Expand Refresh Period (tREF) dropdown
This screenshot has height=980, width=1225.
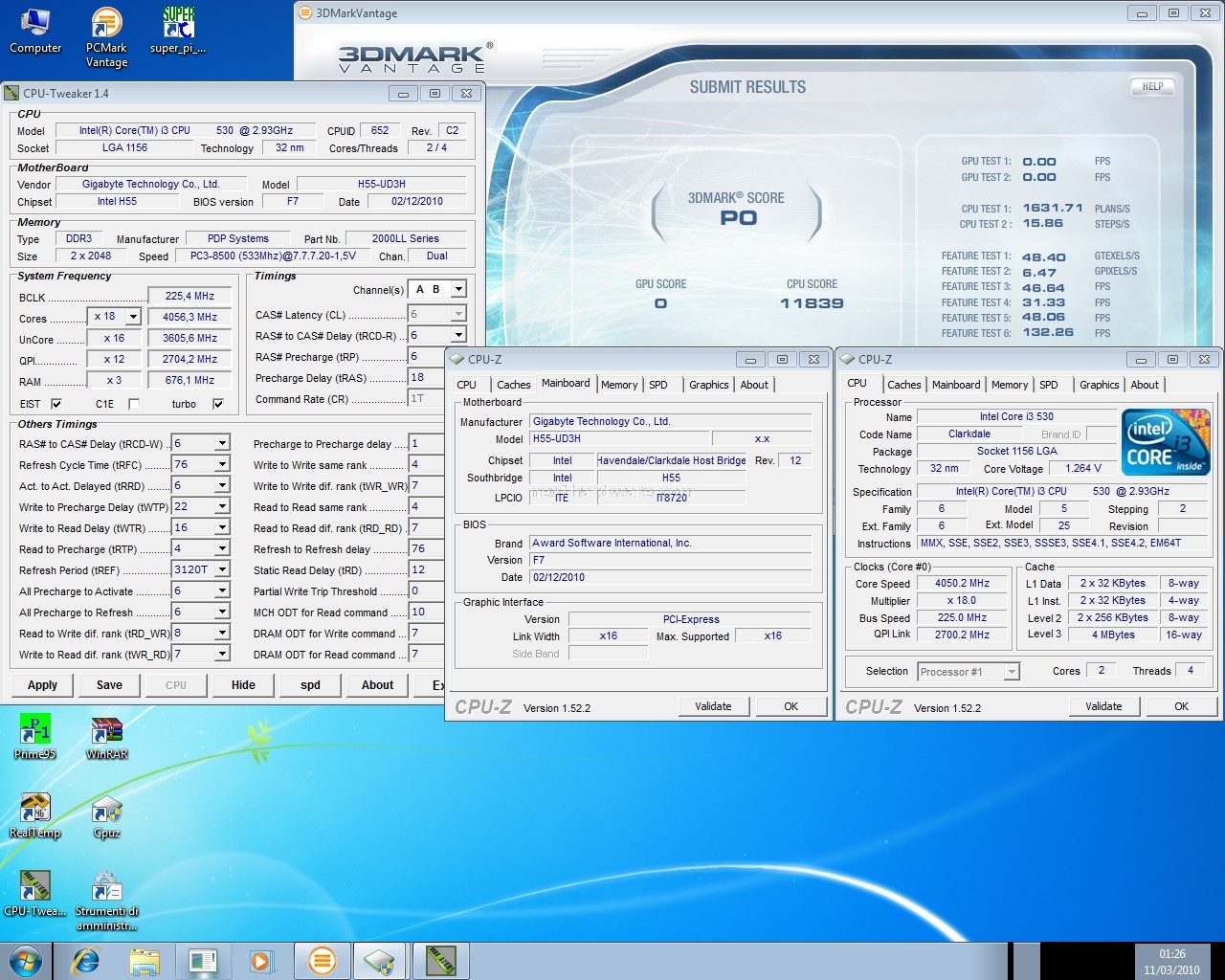[222, 570]
